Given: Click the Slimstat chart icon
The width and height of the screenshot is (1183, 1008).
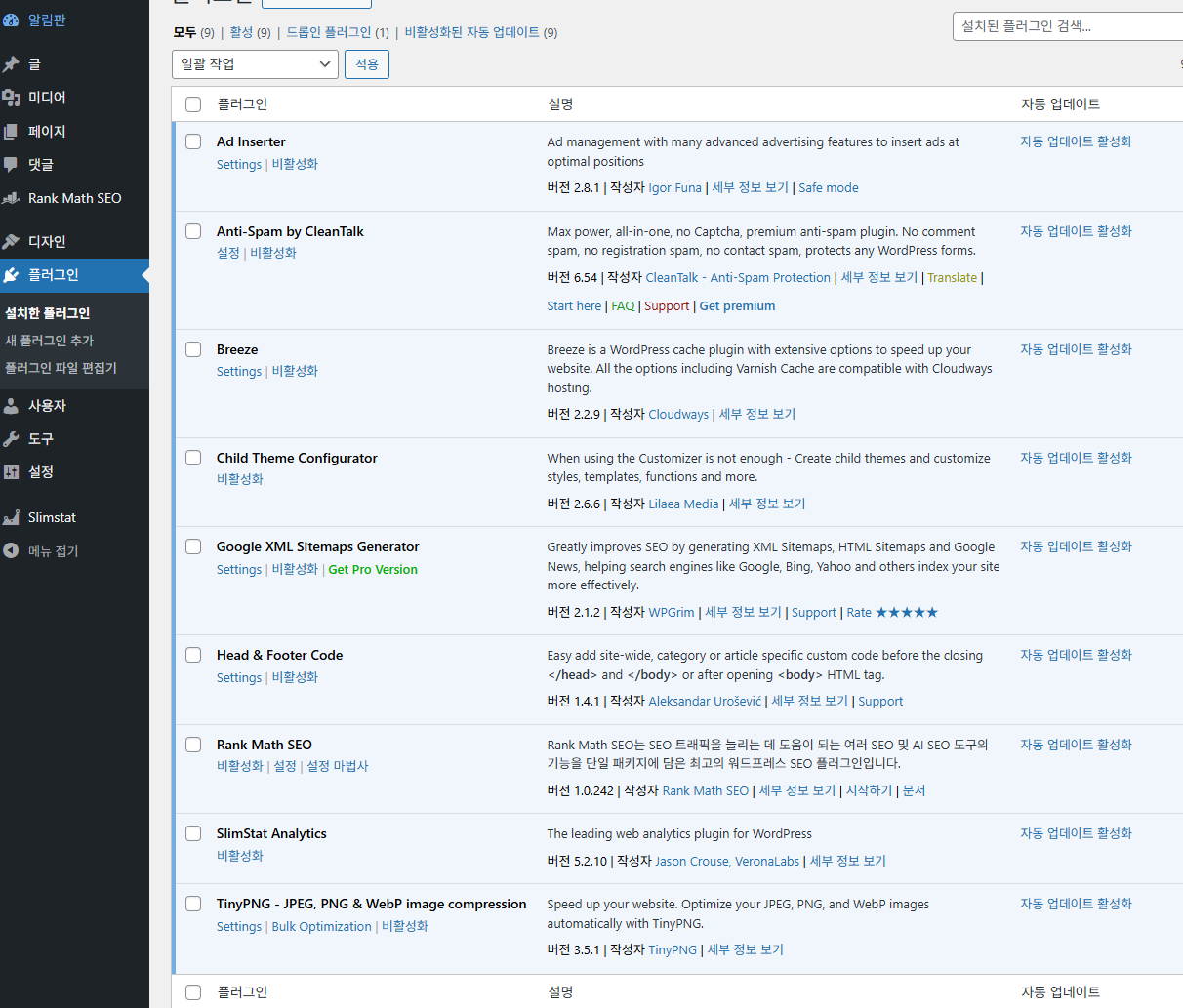Looking at the screenshot, I should (x=11, y=517).
